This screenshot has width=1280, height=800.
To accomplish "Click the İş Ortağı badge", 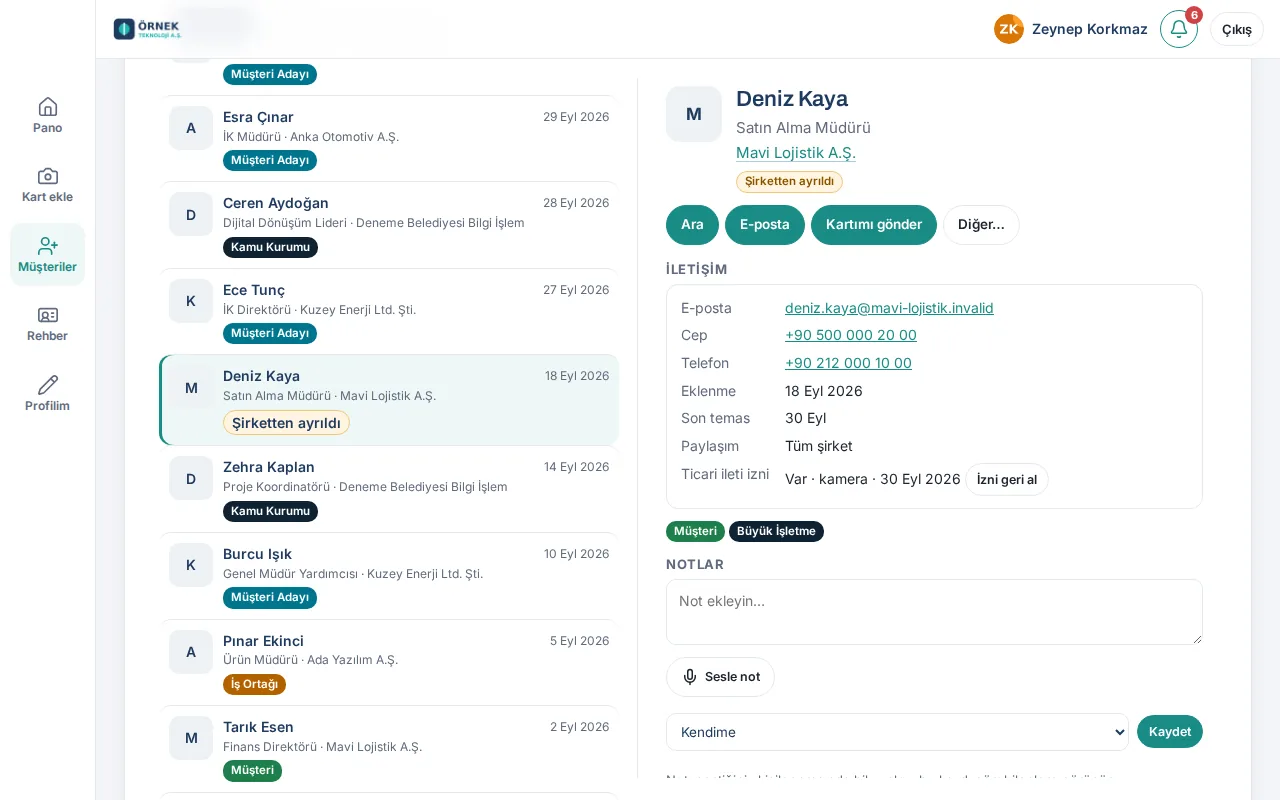I will pyautogui.click(x=254, y=684).
